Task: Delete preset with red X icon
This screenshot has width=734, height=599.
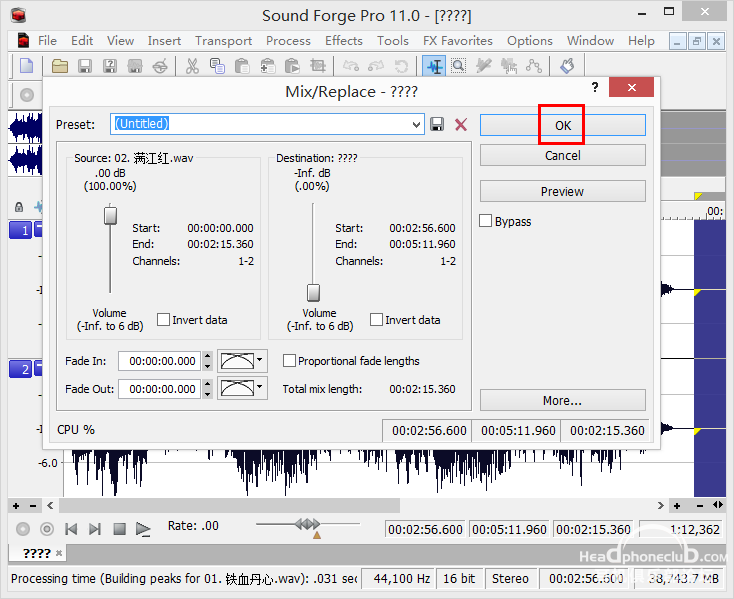Action: [x=461, y=124]
